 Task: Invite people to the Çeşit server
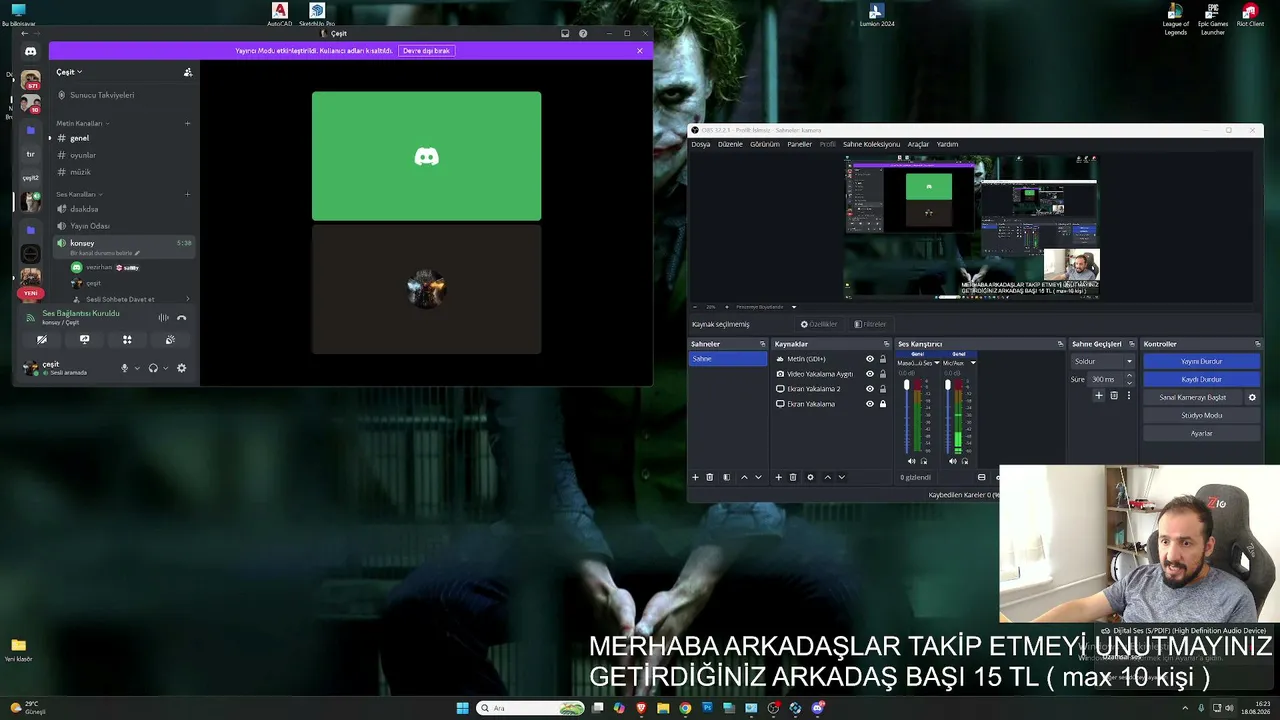click(187, 72)
